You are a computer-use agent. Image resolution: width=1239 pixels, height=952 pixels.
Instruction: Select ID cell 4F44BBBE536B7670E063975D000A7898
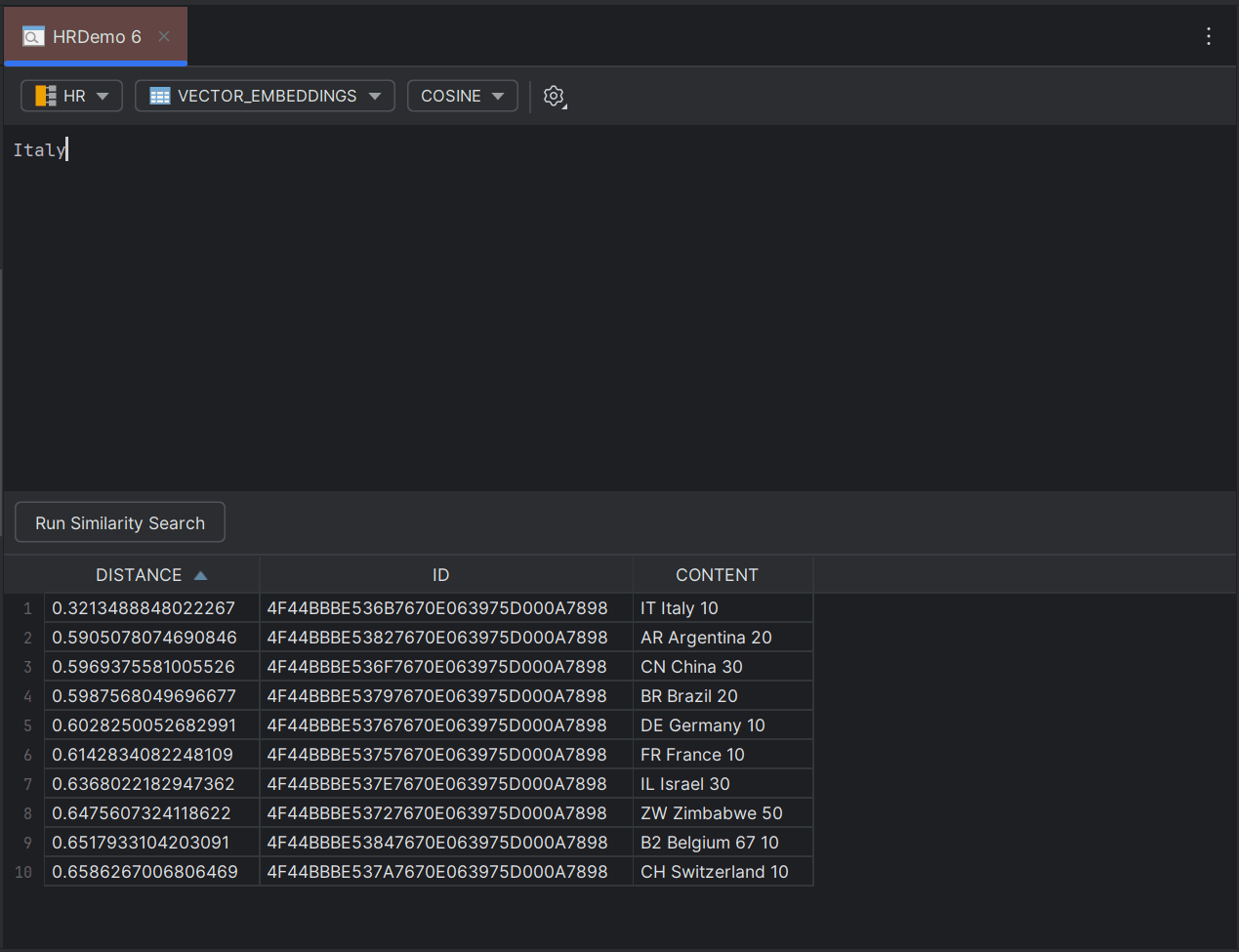tap(446, 608)
